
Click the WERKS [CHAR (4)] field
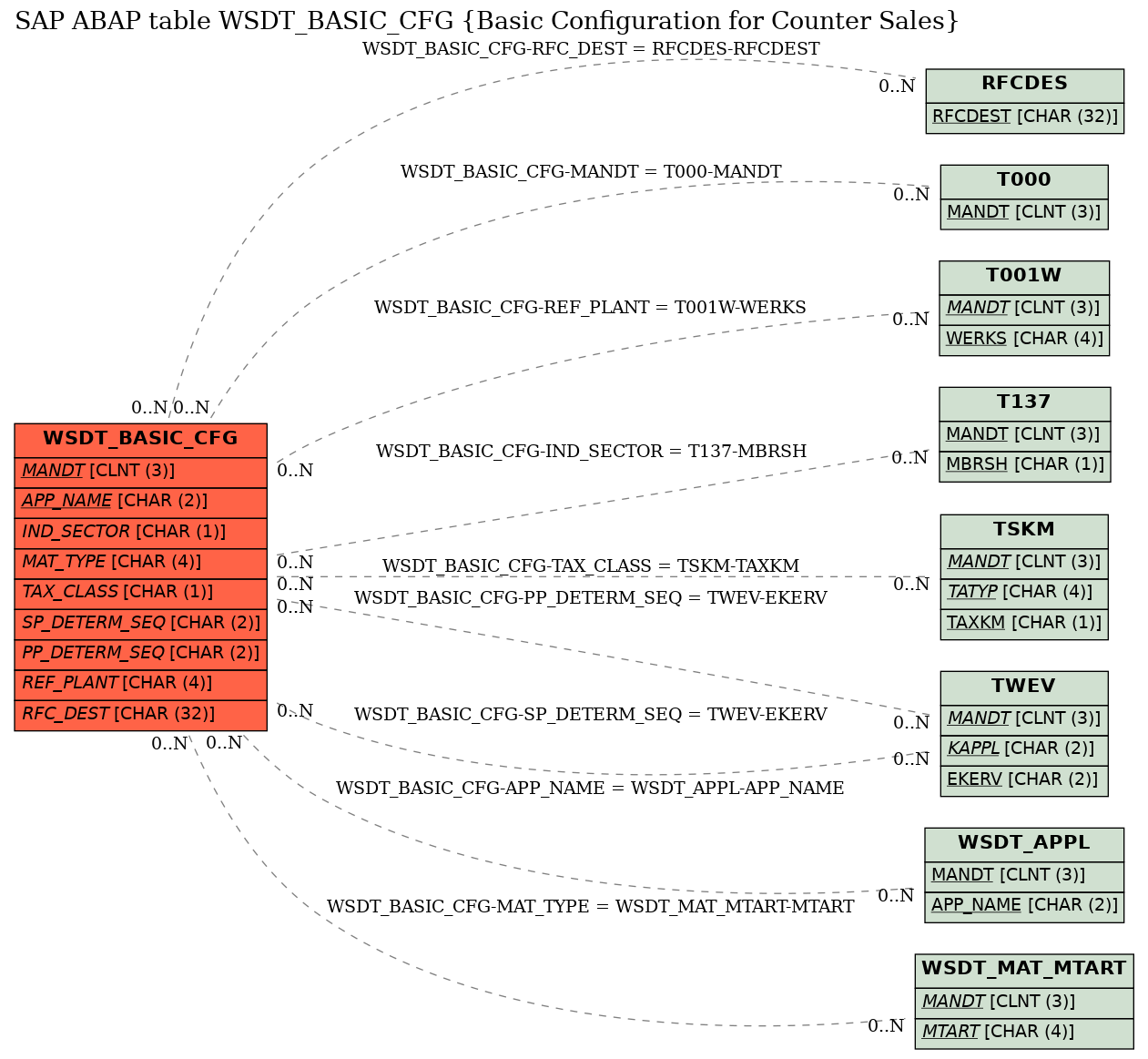[x=1024, y=340]
